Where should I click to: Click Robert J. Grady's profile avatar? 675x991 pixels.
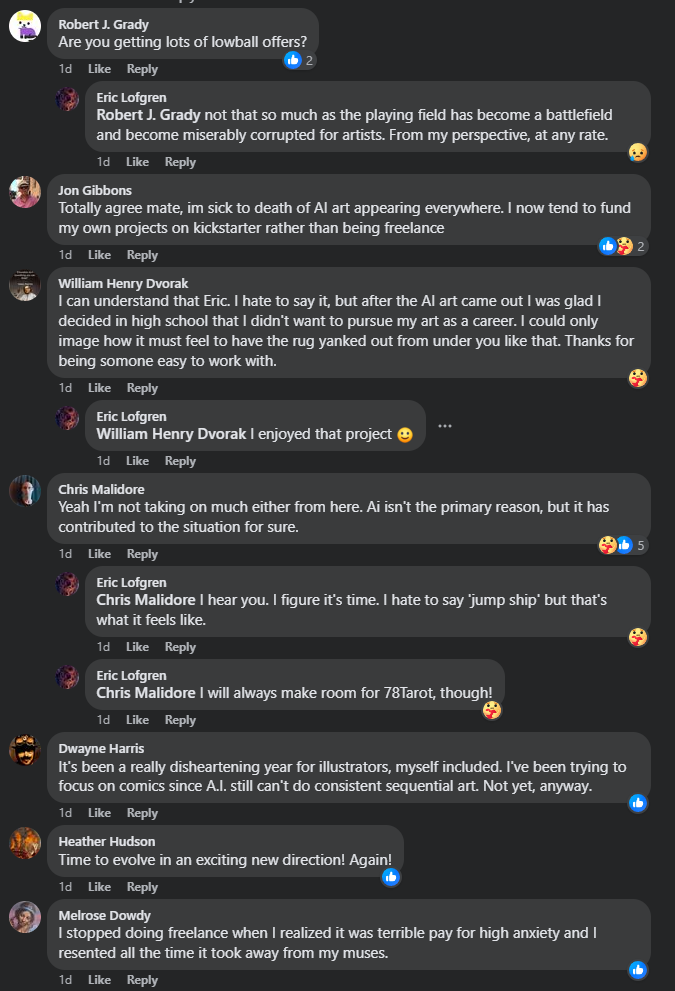pos(25,26)
